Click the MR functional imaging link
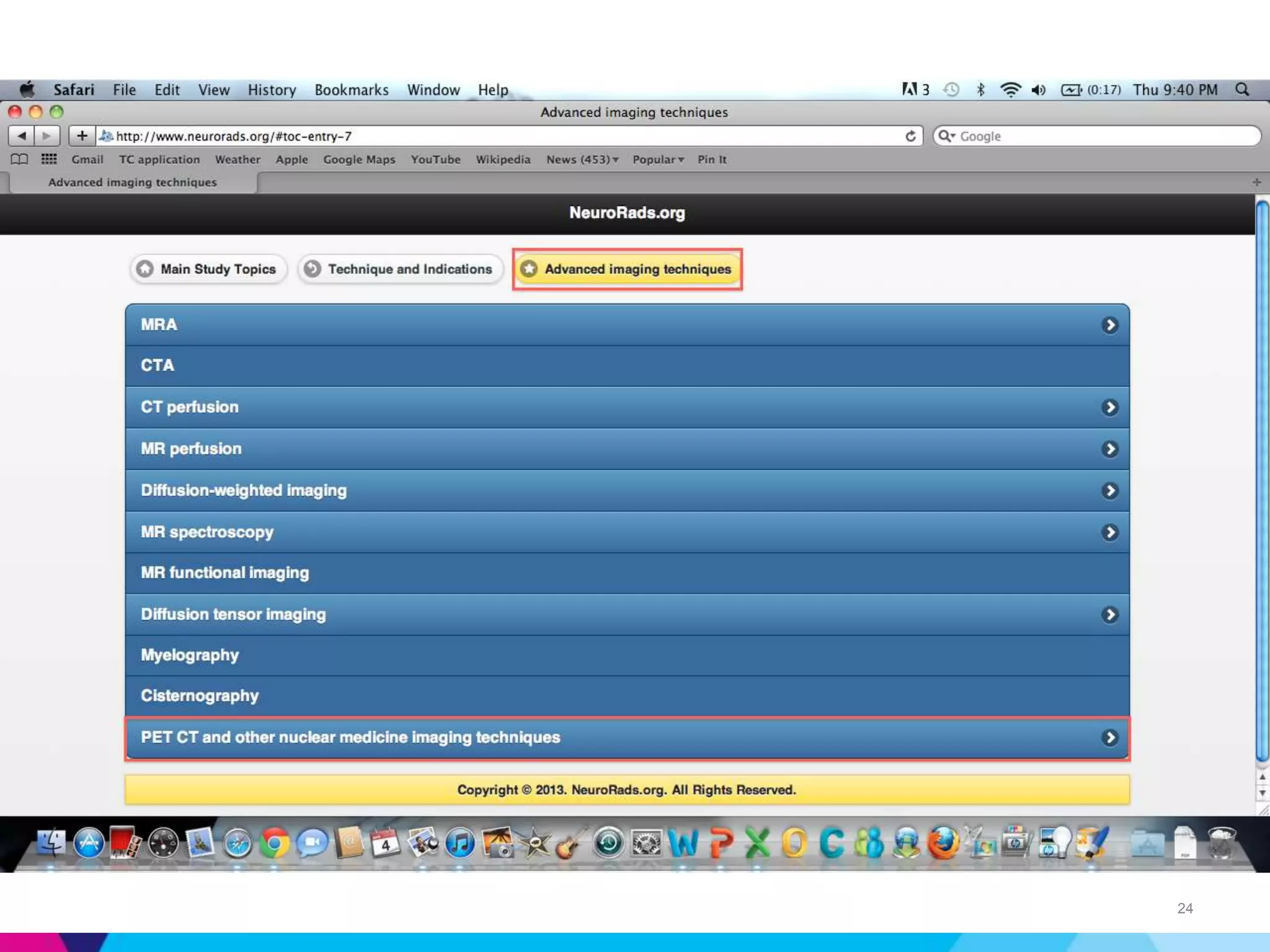This screenshot has width=1270, height=952. (224, 573)
